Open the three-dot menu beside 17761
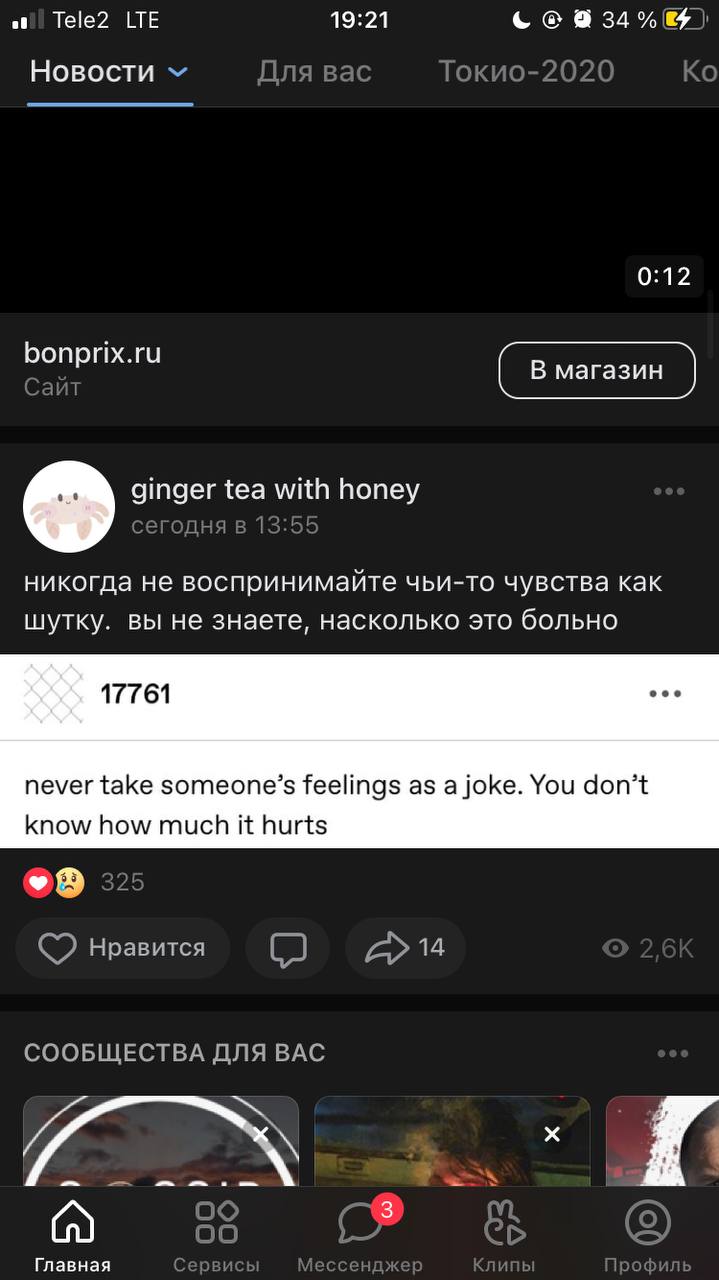 [x=665, y=693]
